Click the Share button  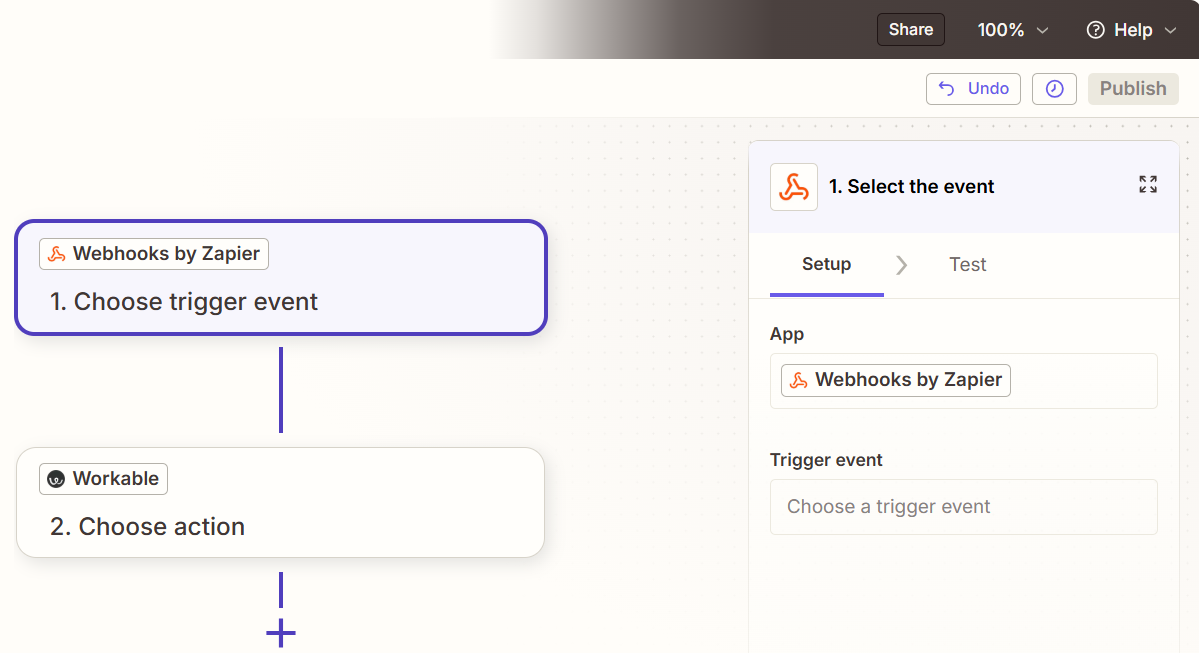coord(910,30)
